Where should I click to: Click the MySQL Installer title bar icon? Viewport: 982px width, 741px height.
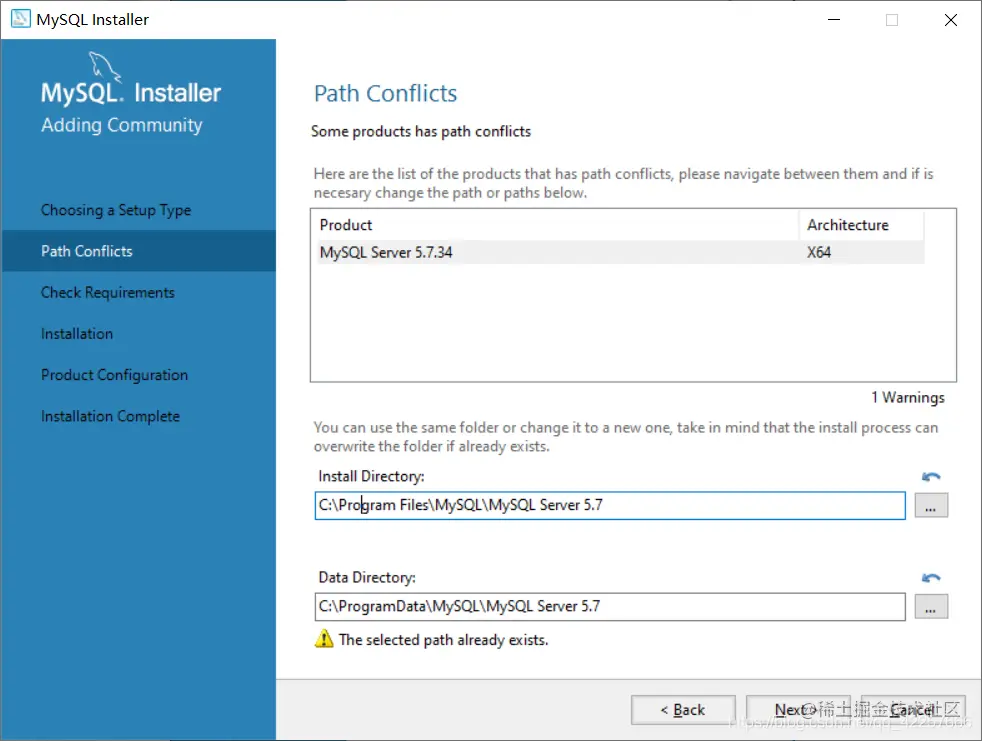pyautogui.click(x=20, y=19)
